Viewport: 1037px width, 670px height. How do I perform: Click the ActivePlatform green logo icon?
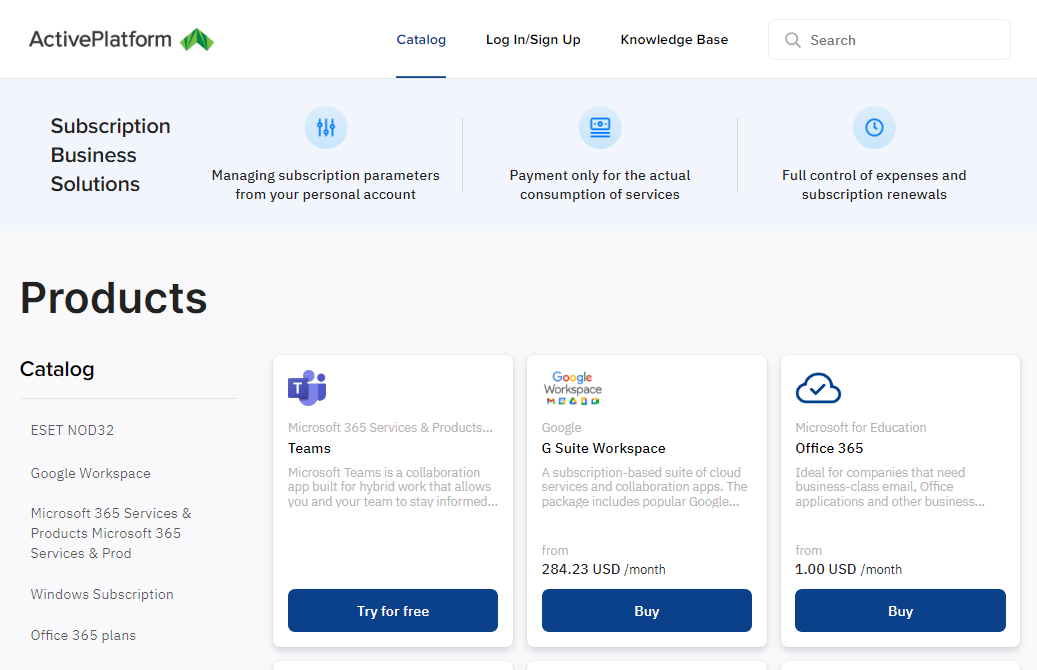pos(197,40)
